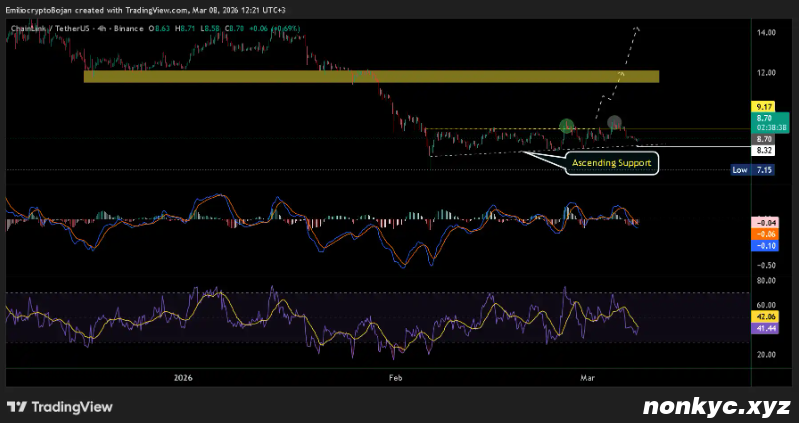Click the Low 7.15 price label
Viewport: 800px width, 423px height.
[x=752, y=171]
